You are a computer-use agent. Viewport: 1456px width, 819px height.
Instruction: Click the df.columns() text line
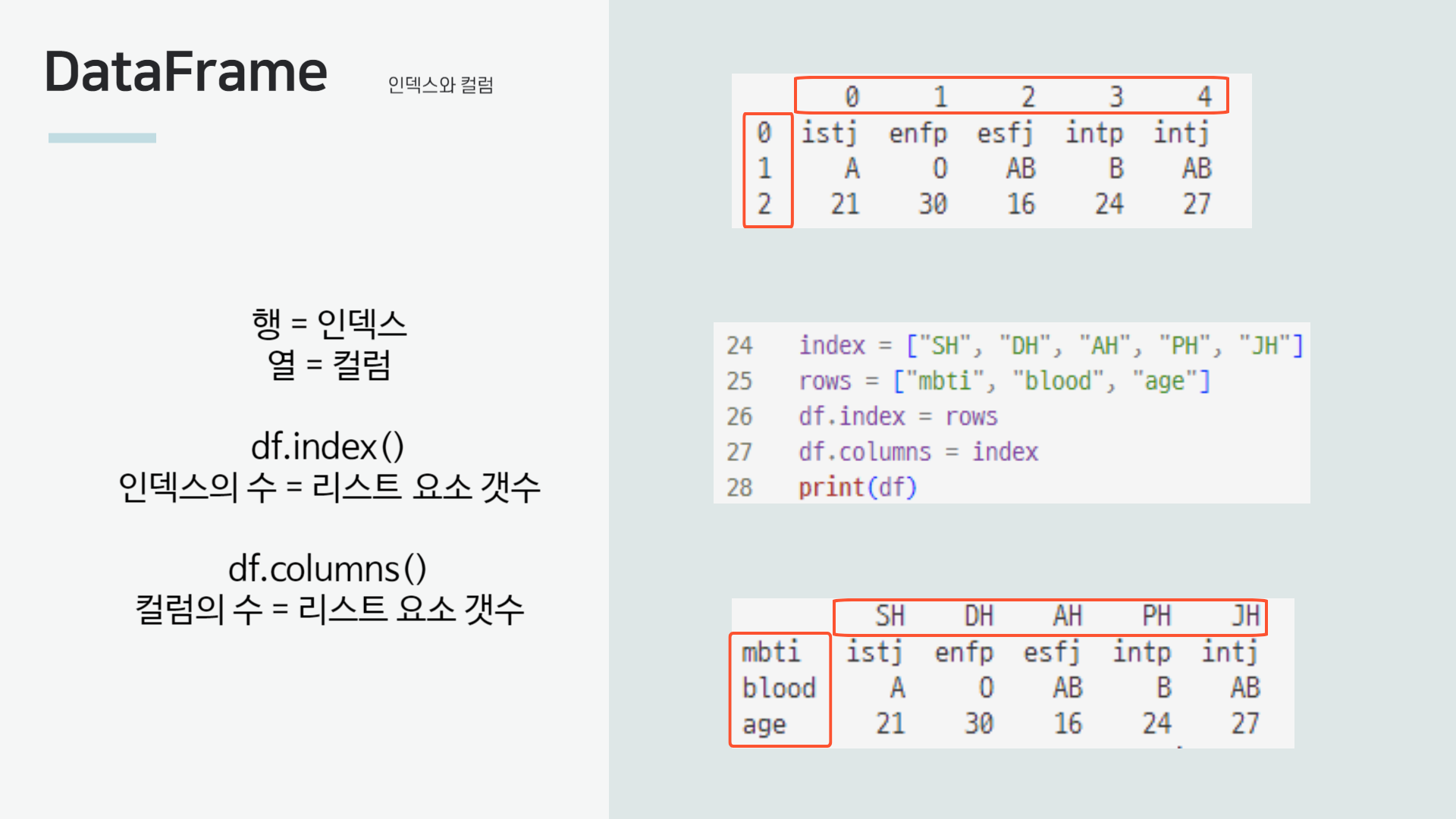tap(328, 569)
